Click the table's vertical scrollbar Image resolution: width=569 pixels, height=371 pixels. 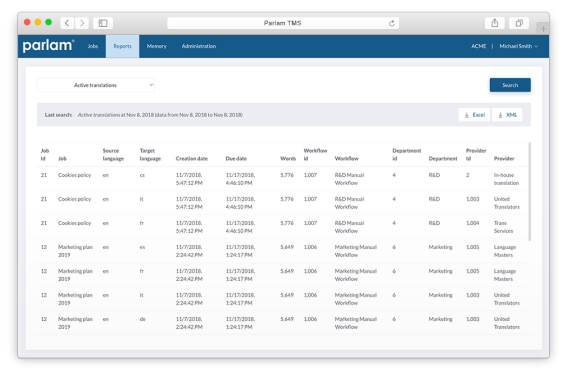coord(529,192)
